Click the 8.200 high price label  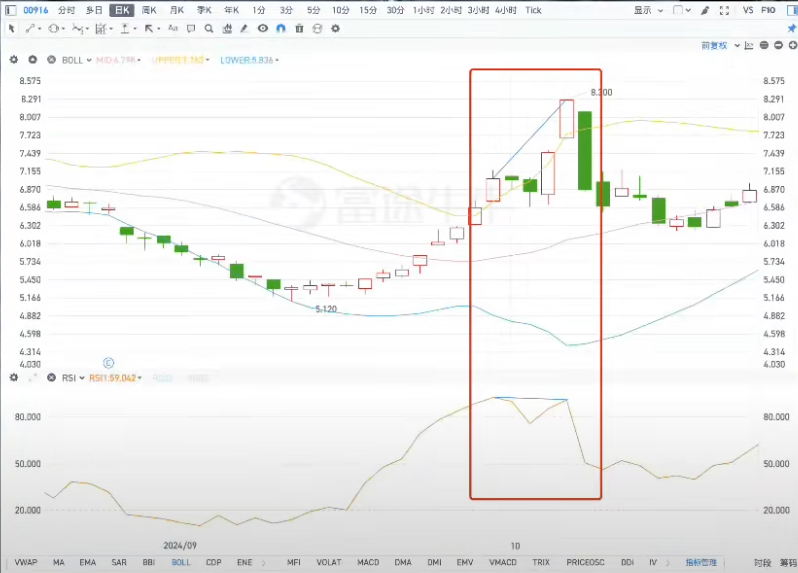click(x=601, y=92)
